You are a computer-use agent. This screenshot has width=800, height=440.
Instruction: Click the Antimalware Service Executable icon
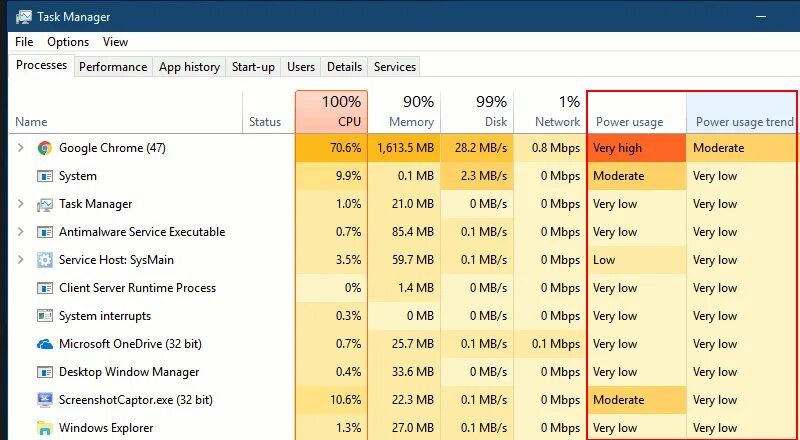pyautogui.click(x=45, y=232)
